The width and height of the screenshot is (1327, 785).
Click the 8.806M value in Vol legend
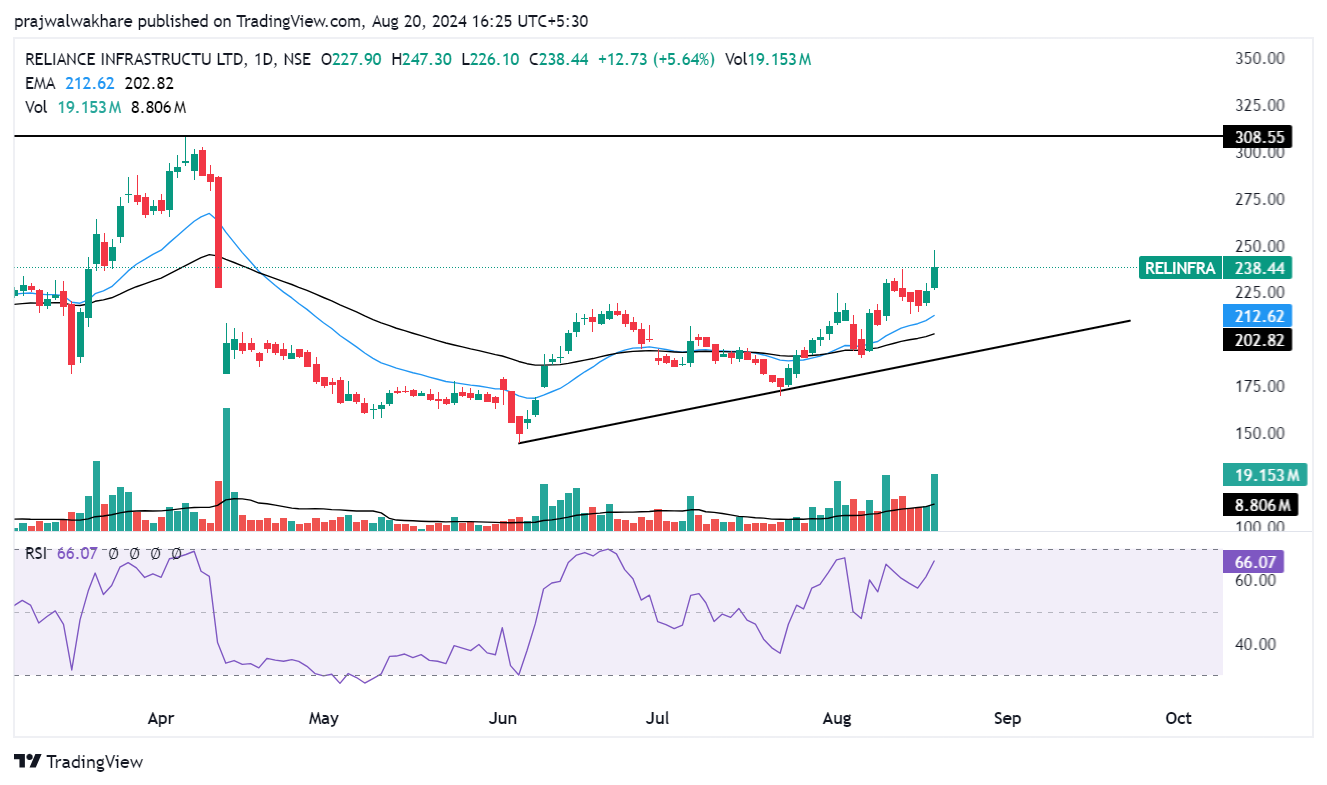tap(158, 107)
